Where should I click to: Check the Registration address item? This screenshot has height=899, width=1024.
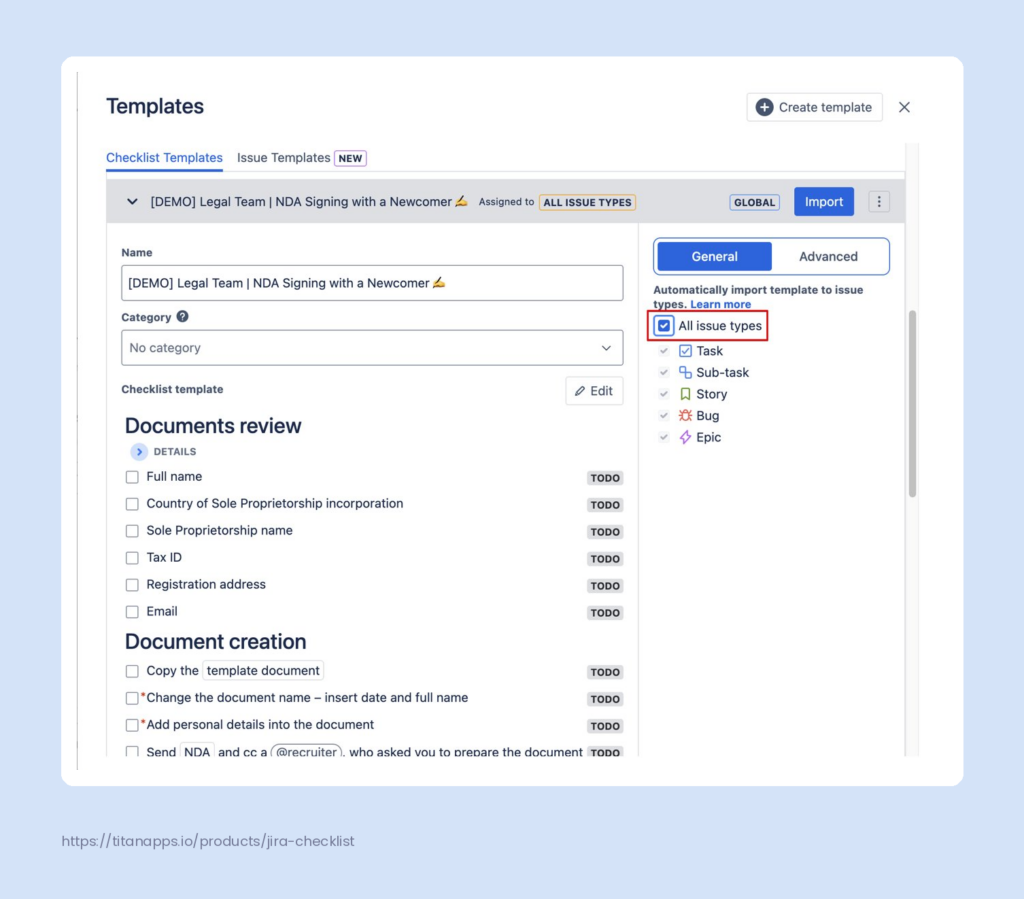pyautogui.click(x=132, y=585)
